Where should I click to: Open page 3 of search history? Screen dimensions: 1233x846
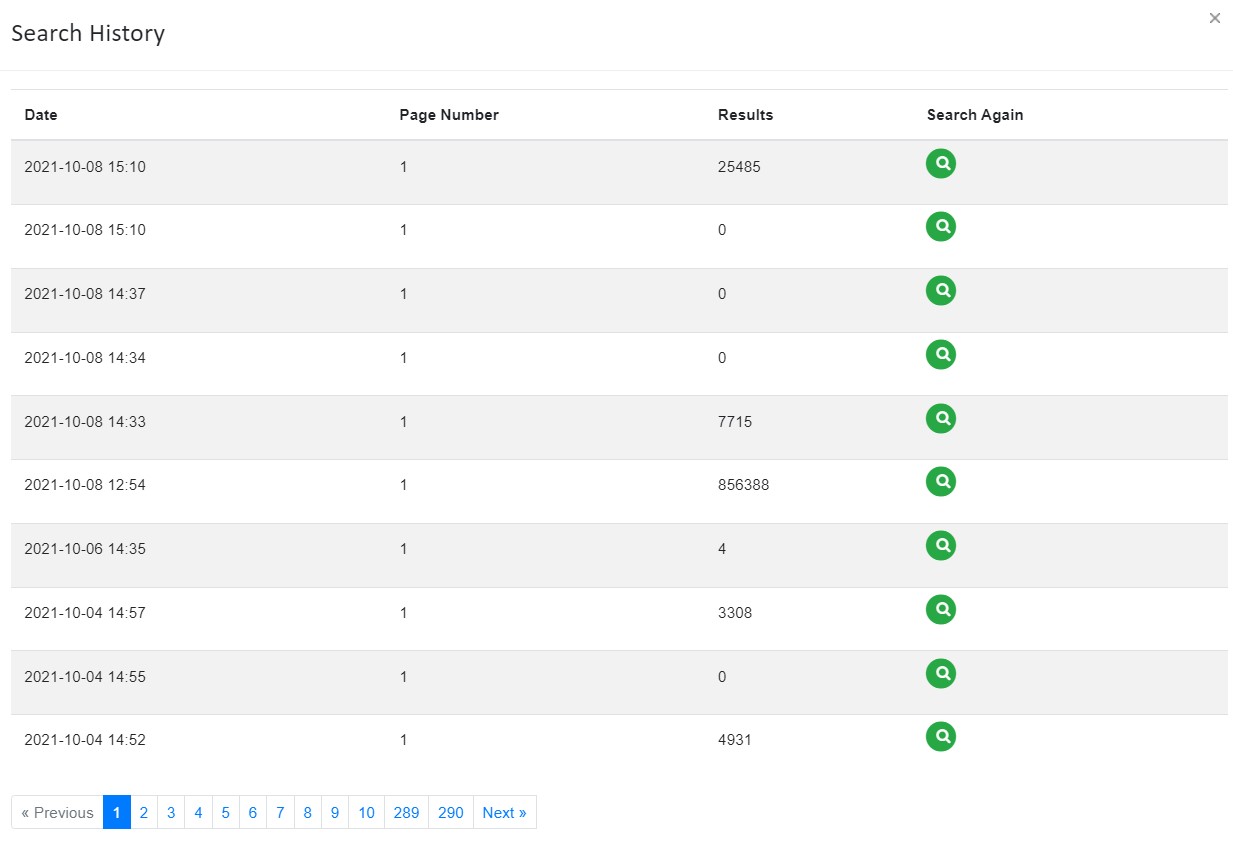171,813
